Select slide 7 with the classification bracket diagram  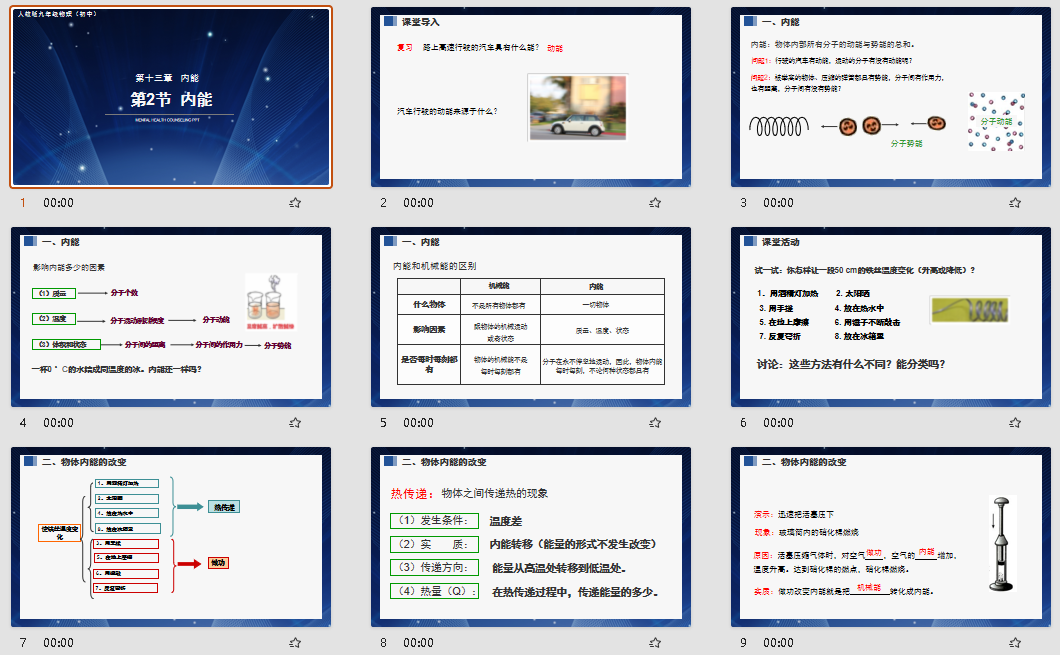(171, 538)
